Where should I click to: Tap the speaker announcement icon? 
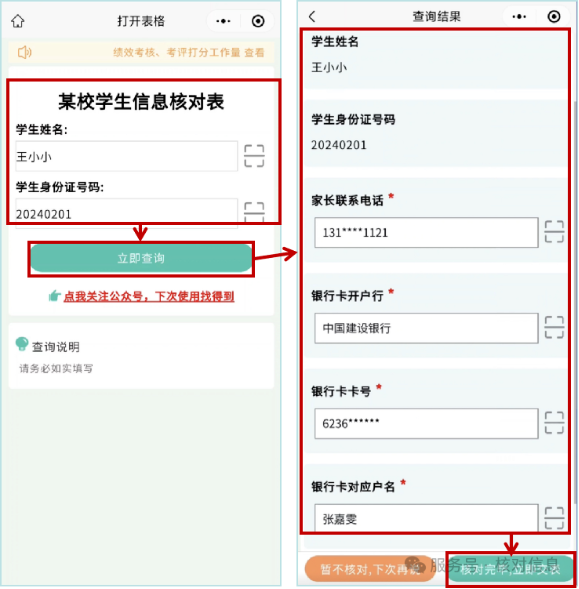(x=25, y=52)
